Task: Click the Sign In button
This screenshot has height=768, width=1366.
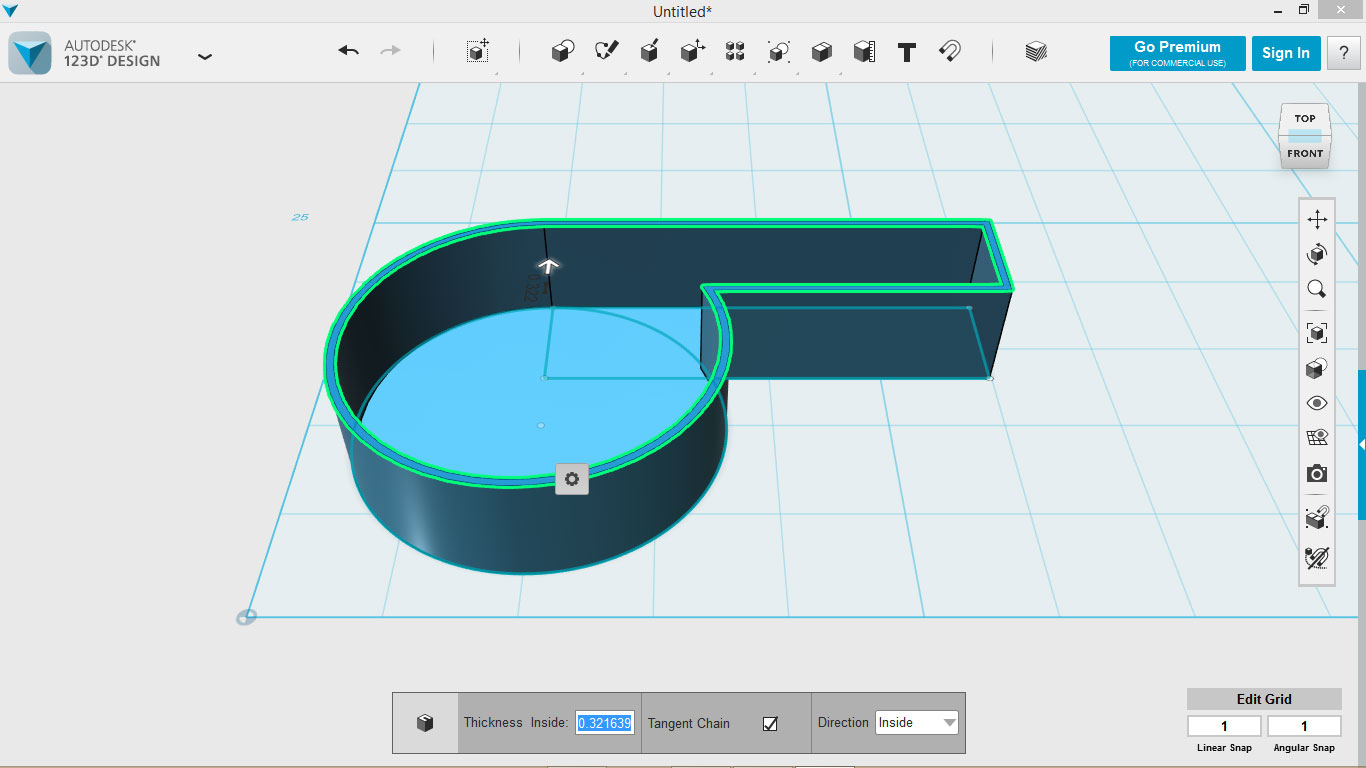Action: [1285, 53]
